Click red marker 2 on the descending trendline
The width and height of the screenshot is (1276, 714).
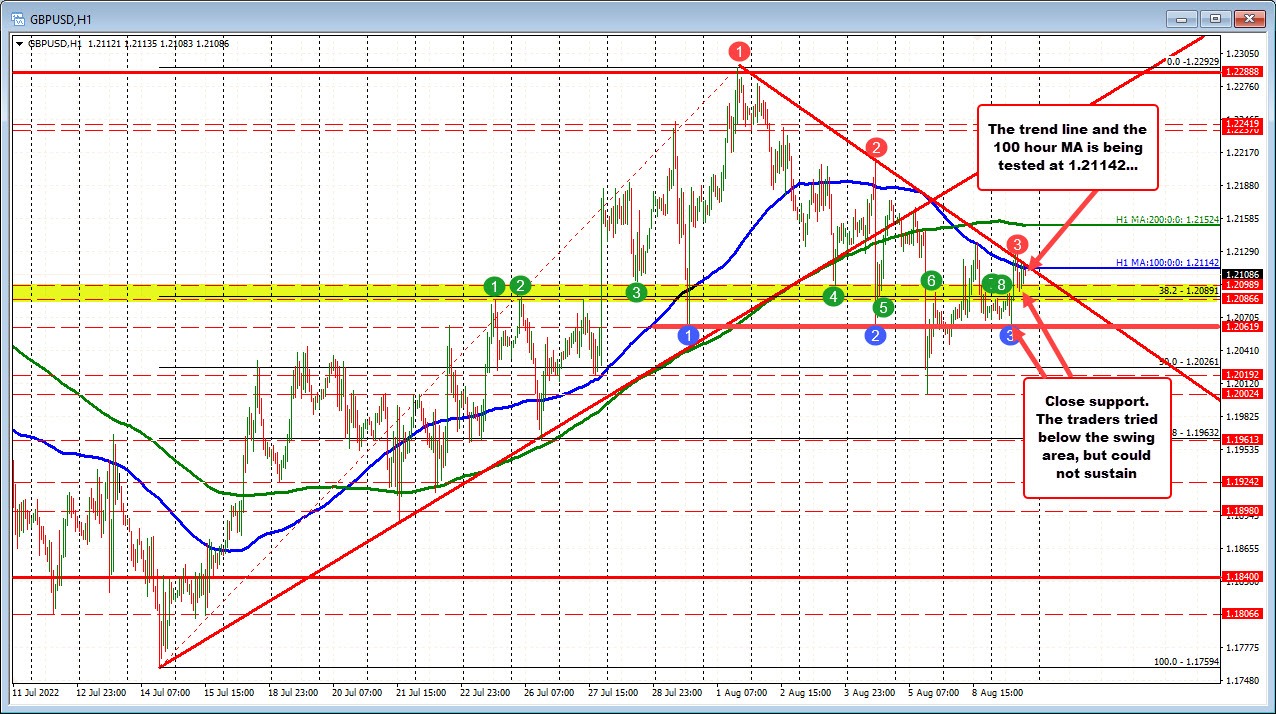click(x=875, y=146)
